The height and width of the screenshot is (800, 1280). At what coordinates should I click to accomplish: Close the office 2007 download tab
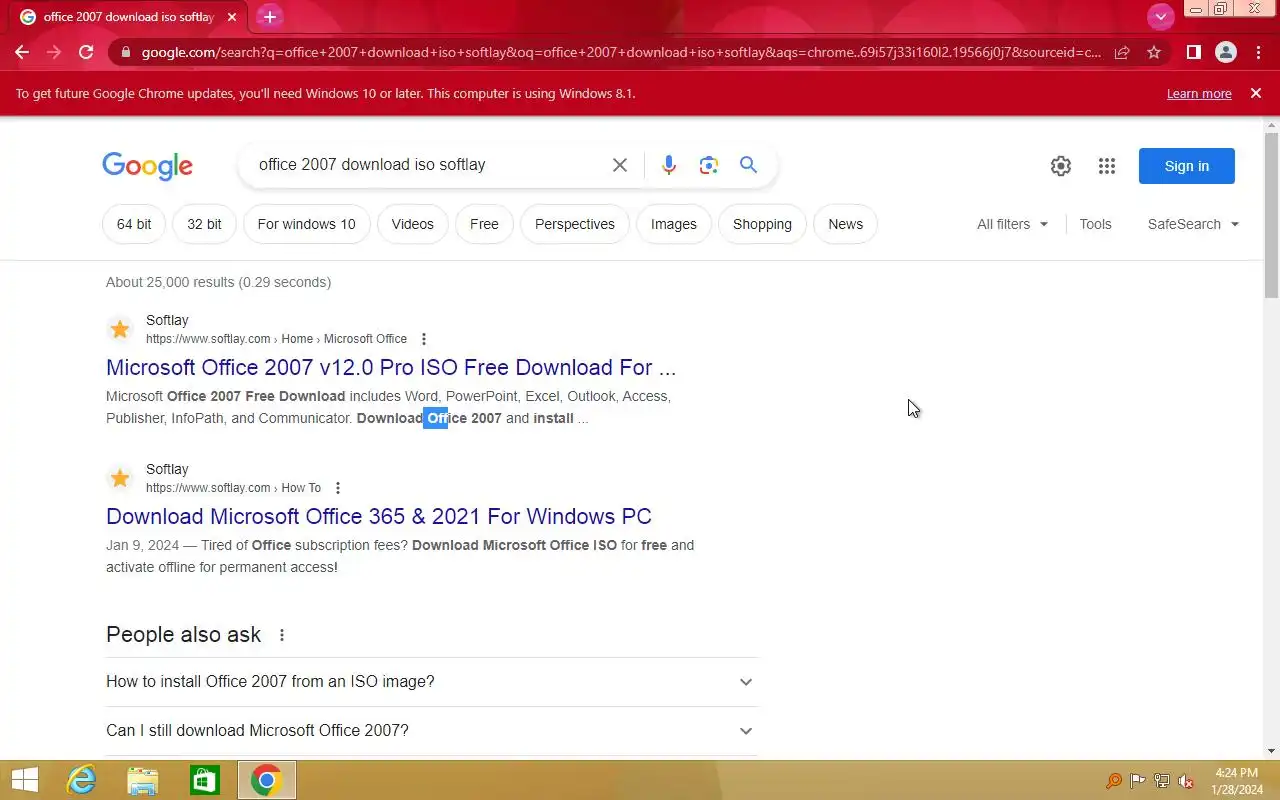[232, 17]
